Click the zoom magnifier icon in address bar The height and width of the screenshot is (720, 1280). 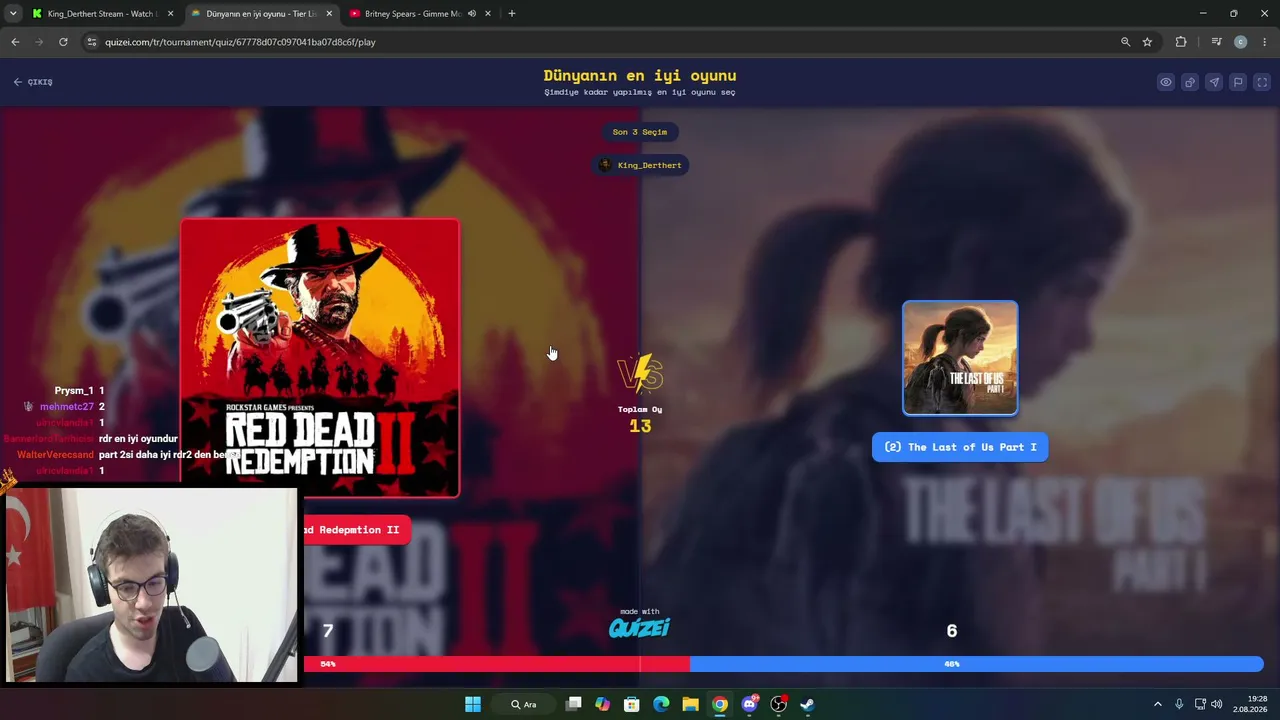pos(1125,42)
